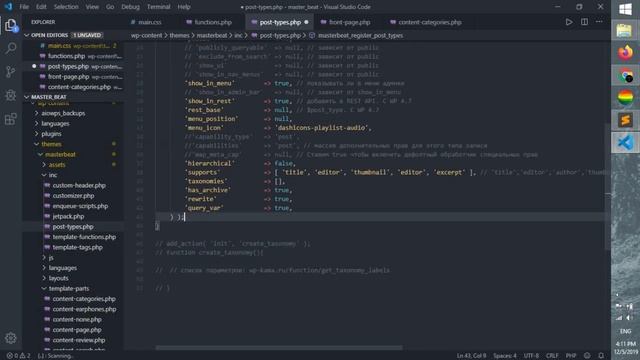Viewport: 640px width, 360px height.
Task: Open the File menu
Action: [24, 7]
